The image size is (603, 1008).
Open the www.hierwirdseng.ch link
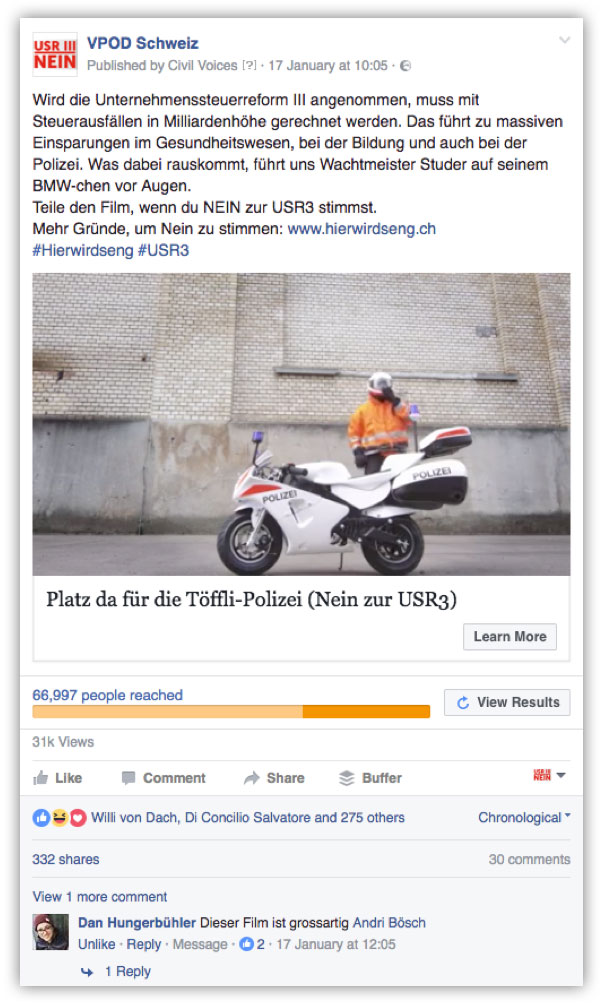click(361, 229)
